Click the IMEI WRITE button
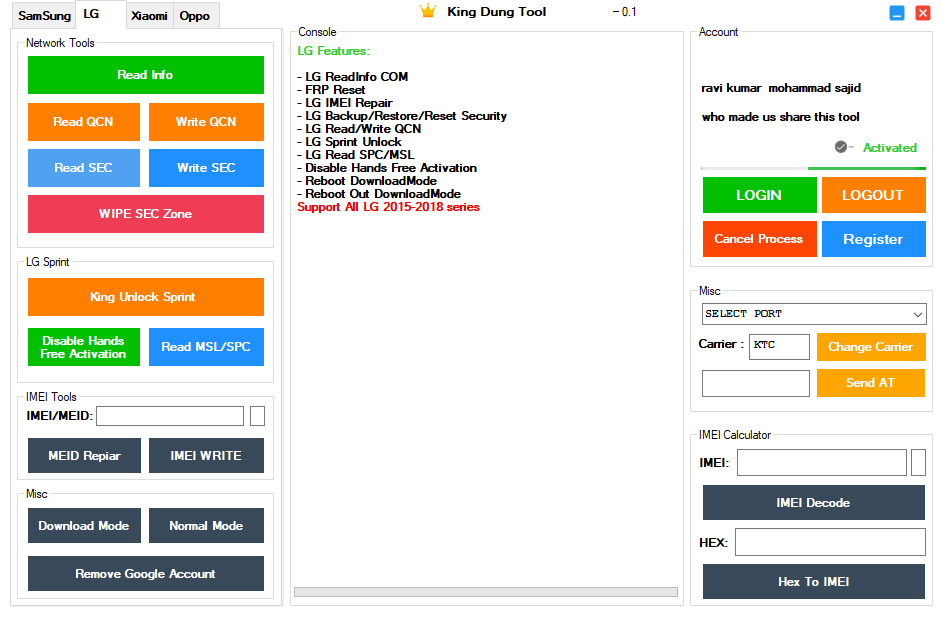 206,455
